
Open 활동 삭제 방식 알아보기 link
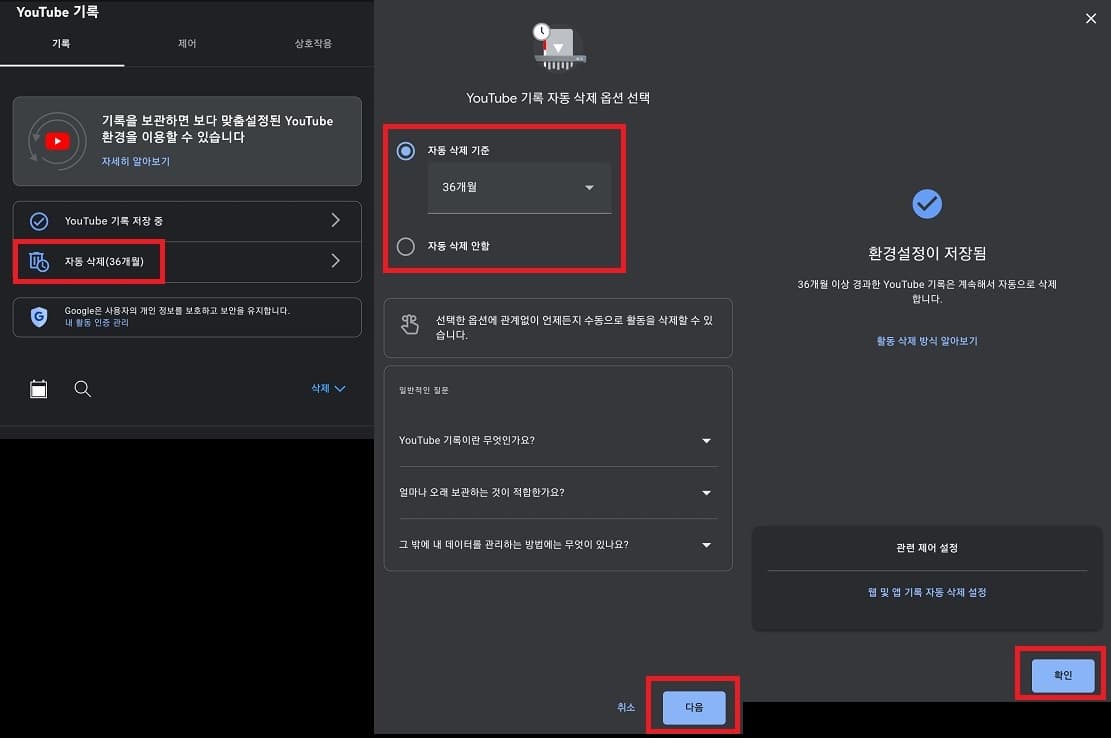coord(927,341)
